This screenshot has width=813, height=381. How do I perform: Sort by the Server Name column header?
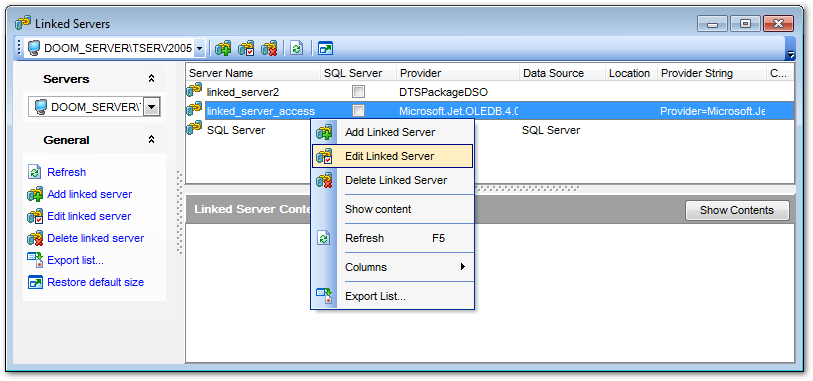pyautogui.click(x=253, y=73)
